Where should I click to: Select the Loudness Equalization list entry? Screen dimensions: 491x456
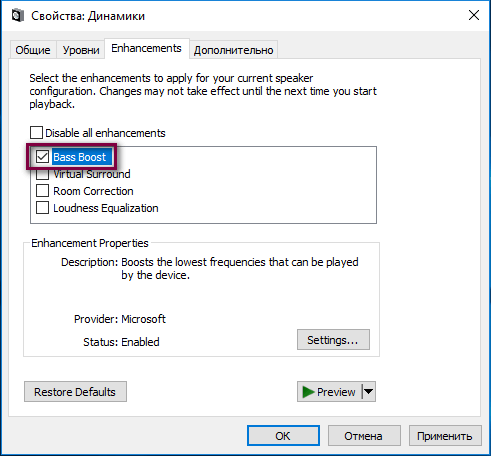click(106, 208)
